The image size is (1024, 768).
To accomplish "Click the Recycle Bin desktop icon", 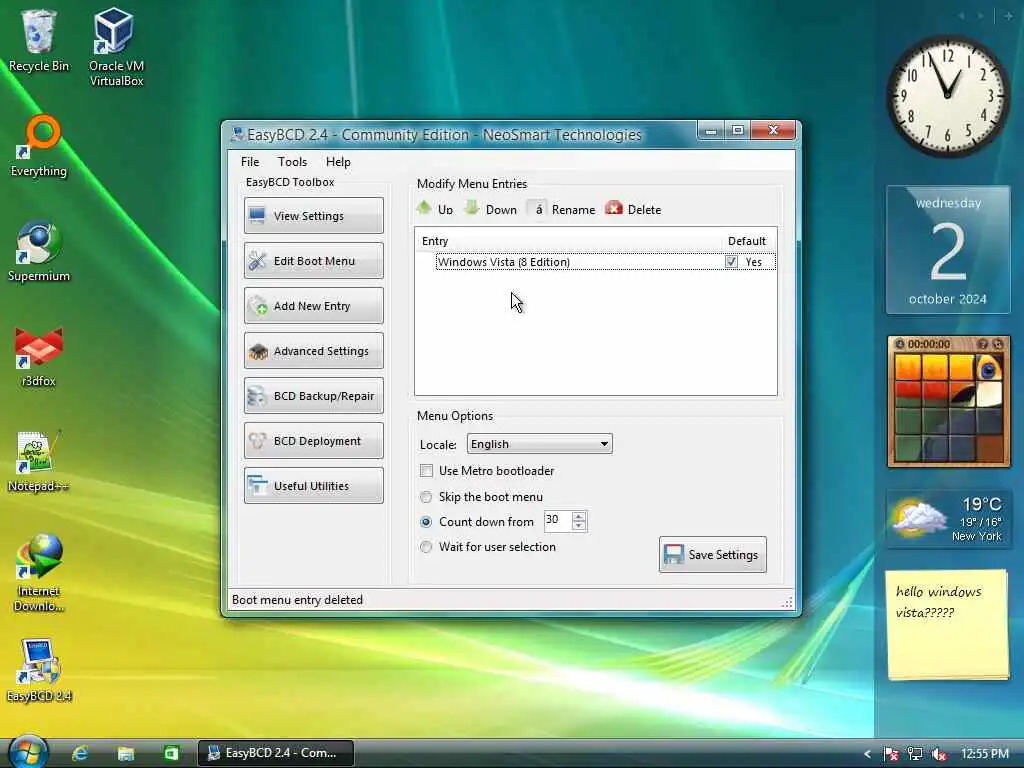I will click(39, 40).
